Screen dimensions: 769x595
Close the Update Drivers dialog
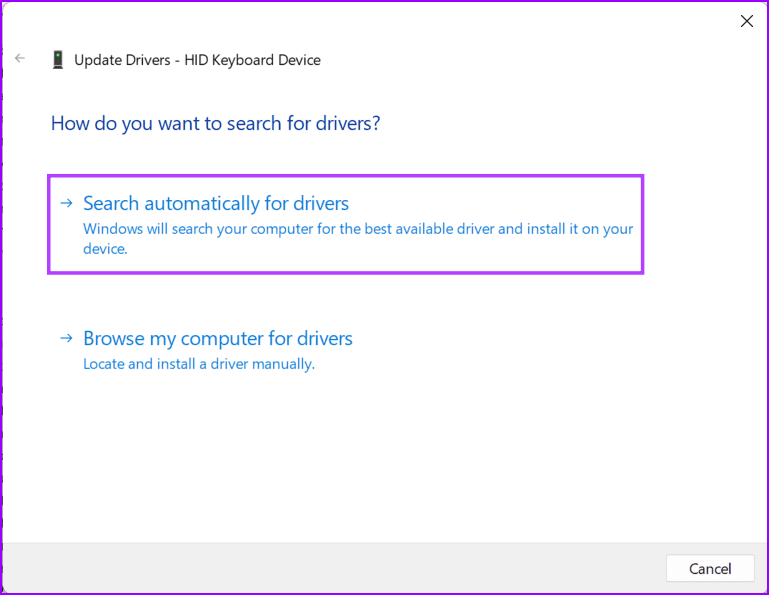point(746,21)
